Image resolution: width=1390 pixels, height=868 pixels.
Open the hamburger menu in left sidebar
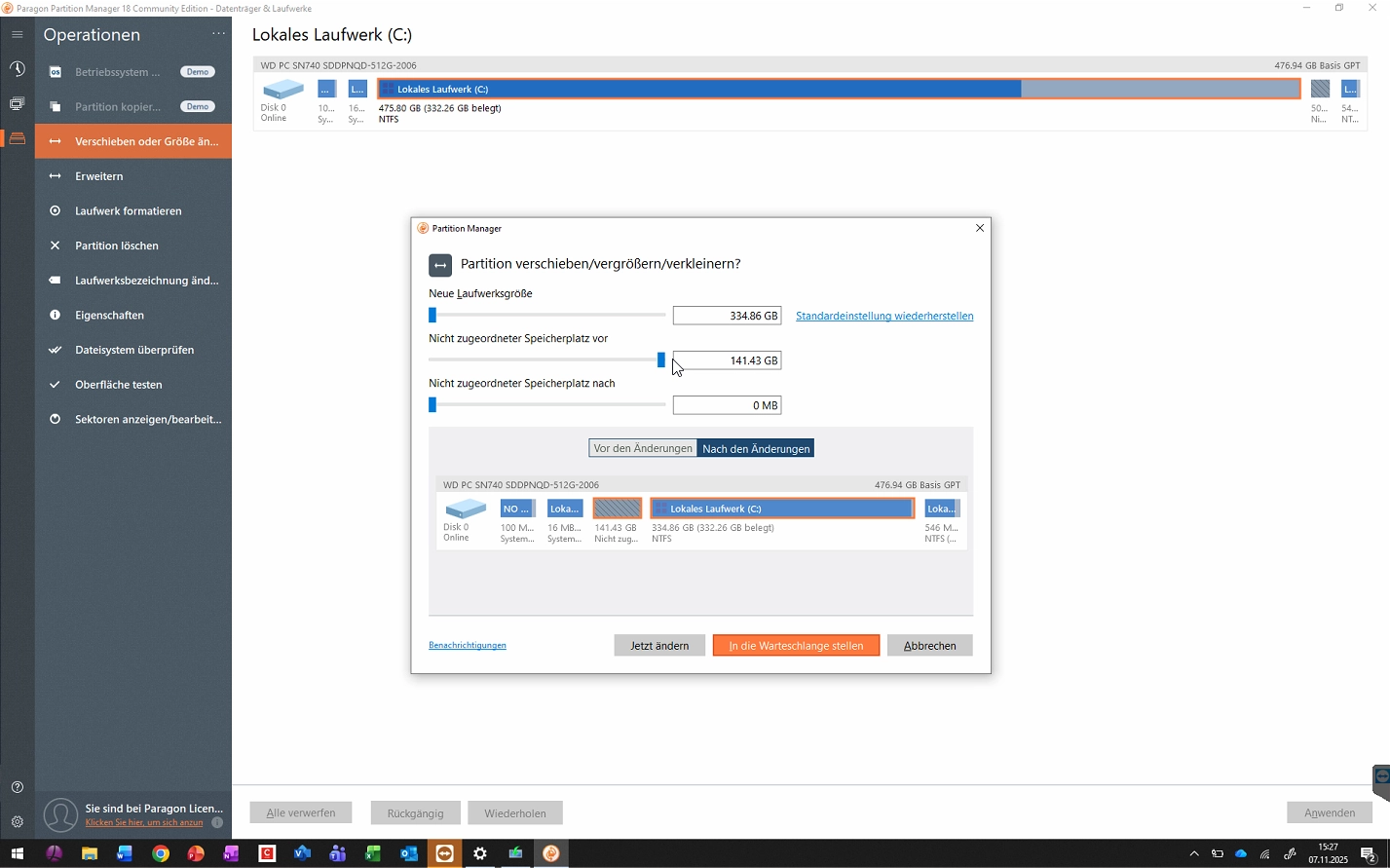(x=18, y=35)
